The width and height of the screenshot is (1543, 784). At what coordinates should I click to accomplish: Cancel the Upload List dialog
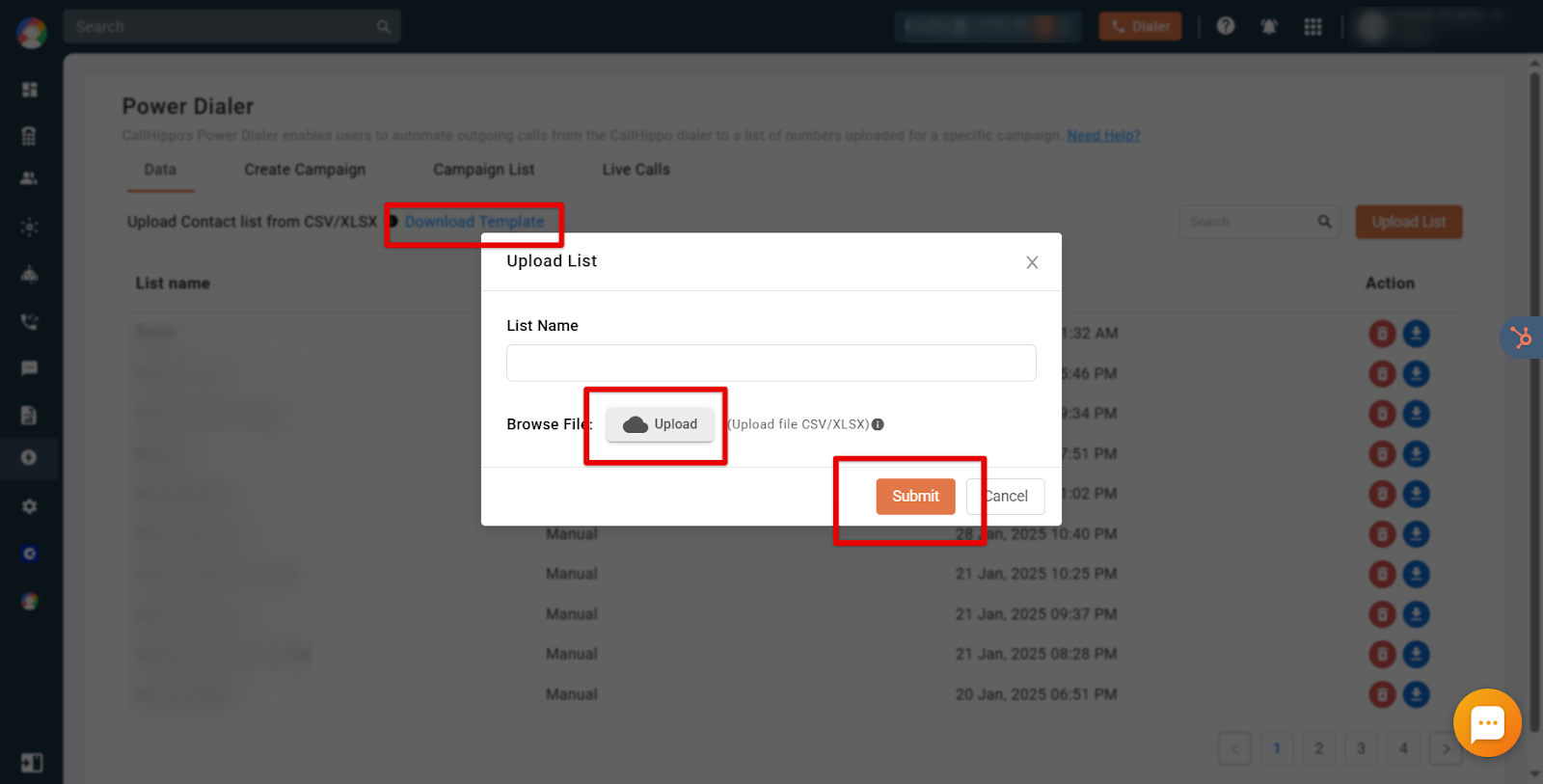click(x=1006, y=497)
